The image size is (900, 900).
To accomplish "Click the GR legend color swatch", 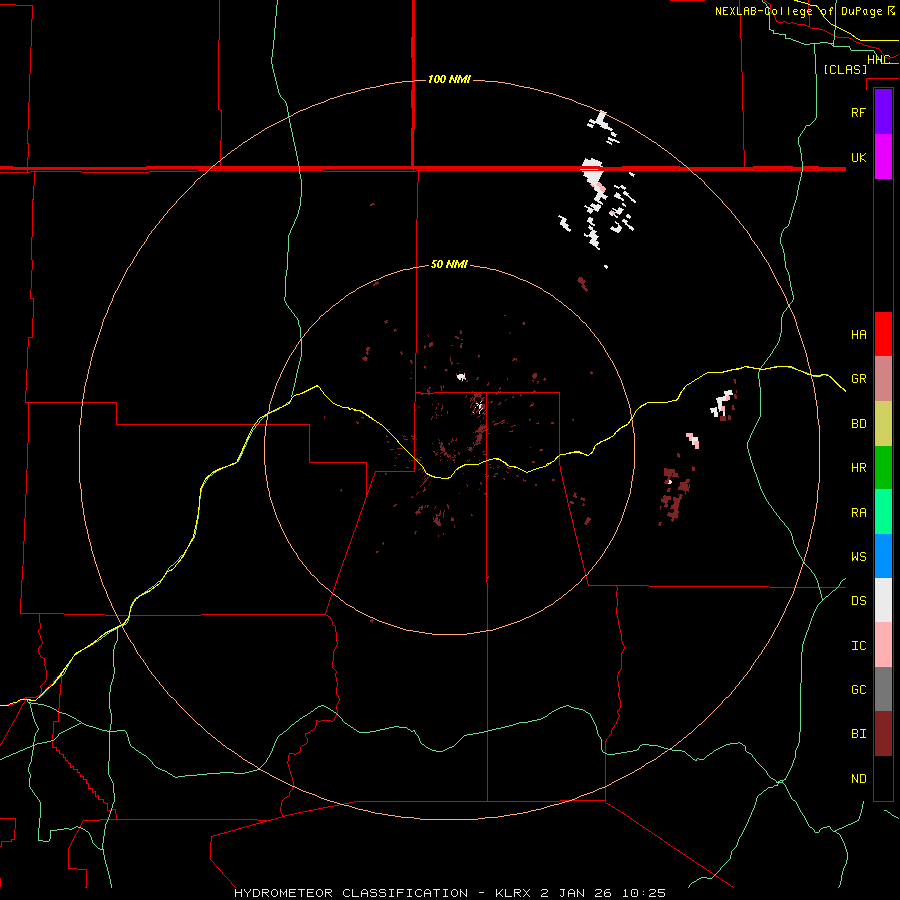I will (x=883, y=379).
